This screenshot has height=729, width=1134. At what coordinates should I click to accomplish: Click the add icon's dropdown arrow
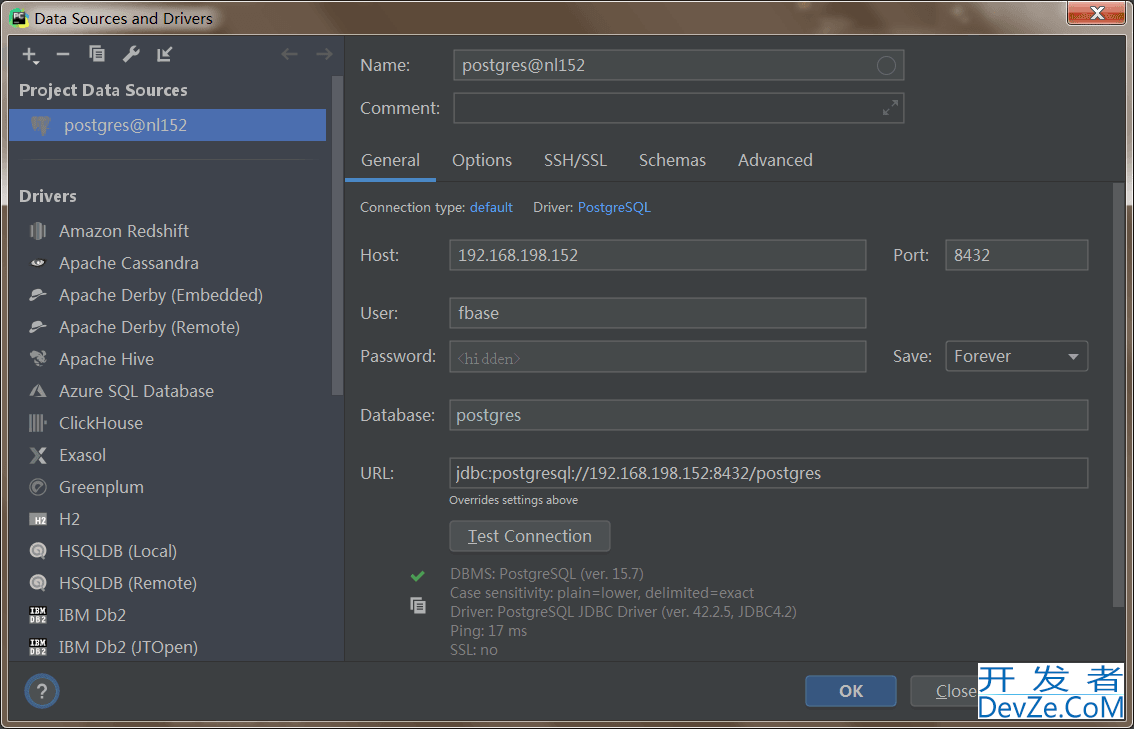point(36,64)
